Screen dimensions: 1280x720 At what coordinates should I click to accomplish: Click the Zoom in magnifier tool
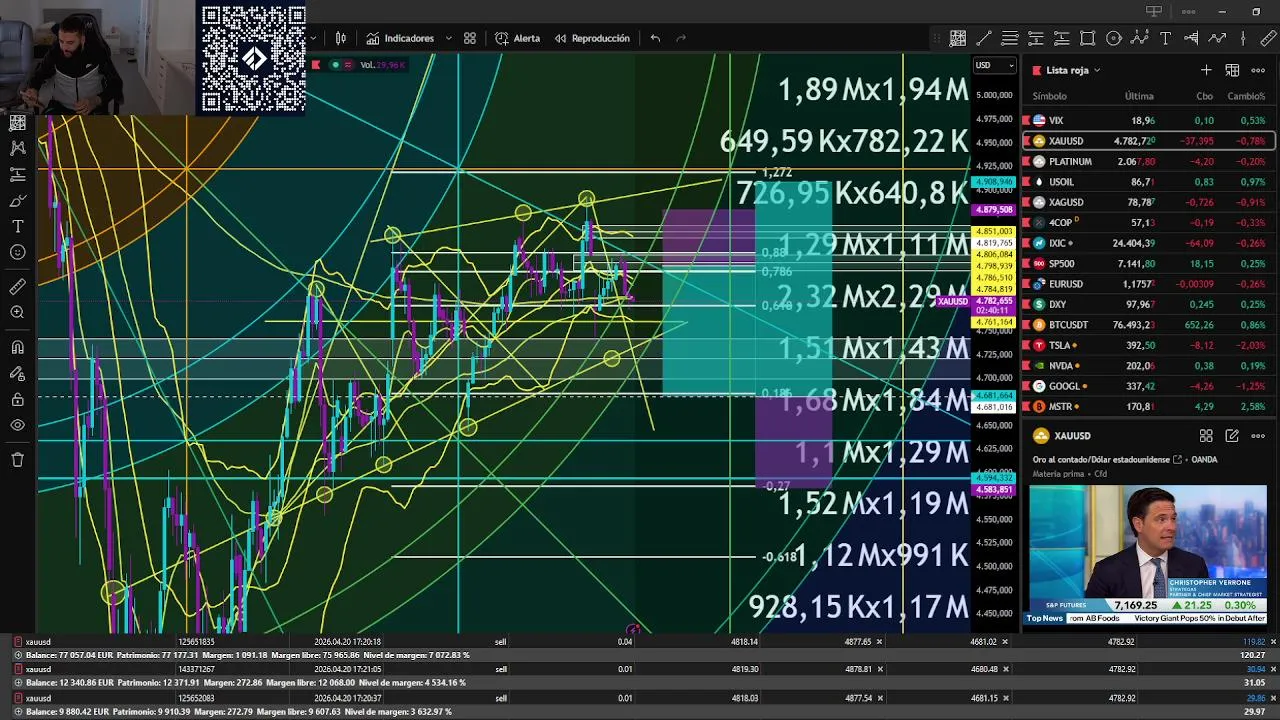coord(17,313)
